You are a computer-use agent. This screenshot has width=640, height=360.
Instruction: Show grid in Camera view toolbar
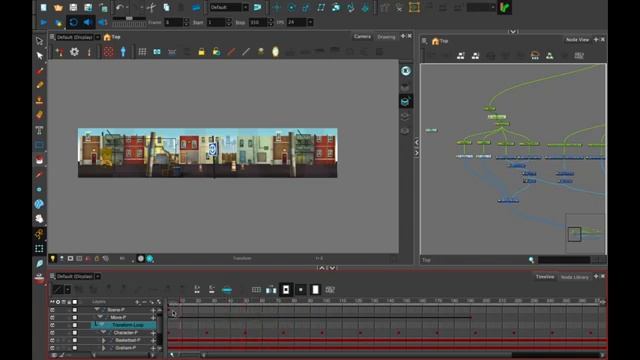(x=142, y=52)
